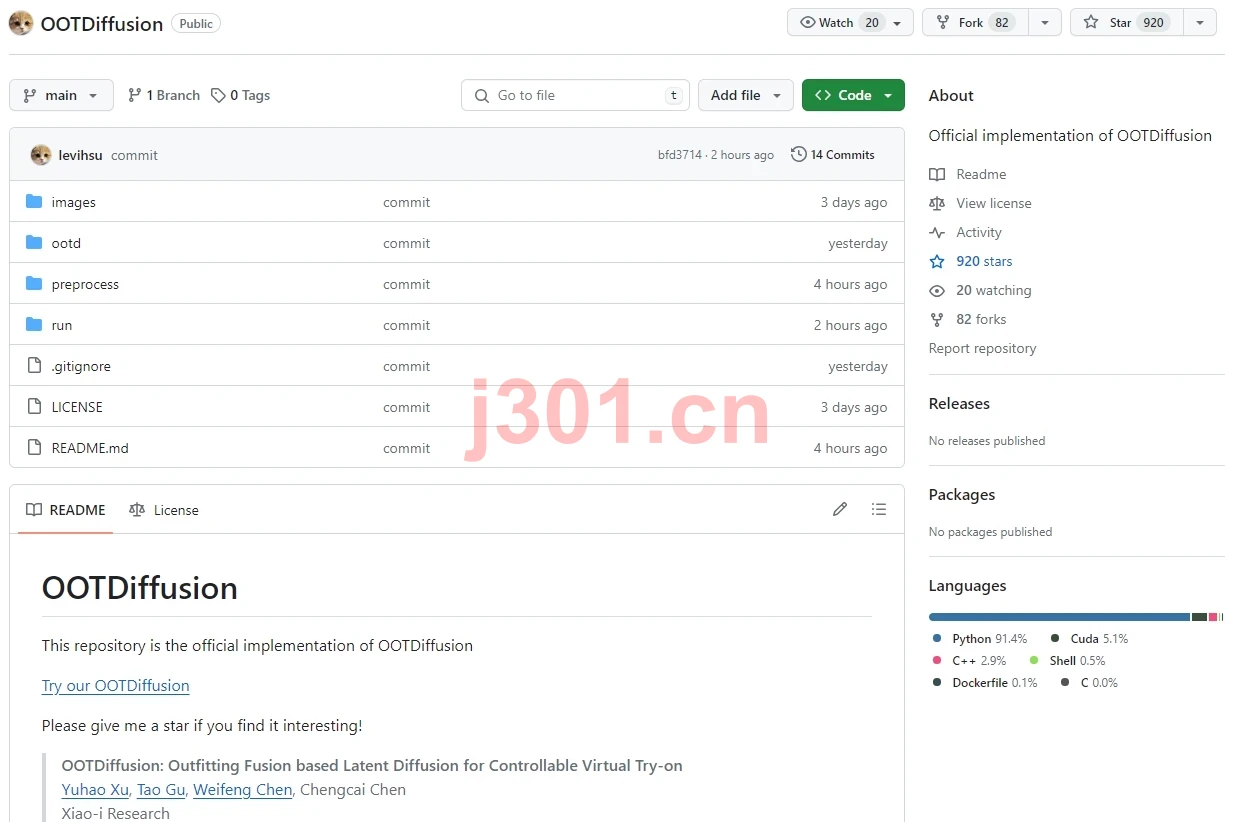Click the images folder icon
Screen dimensions: 1241x822
34,202
